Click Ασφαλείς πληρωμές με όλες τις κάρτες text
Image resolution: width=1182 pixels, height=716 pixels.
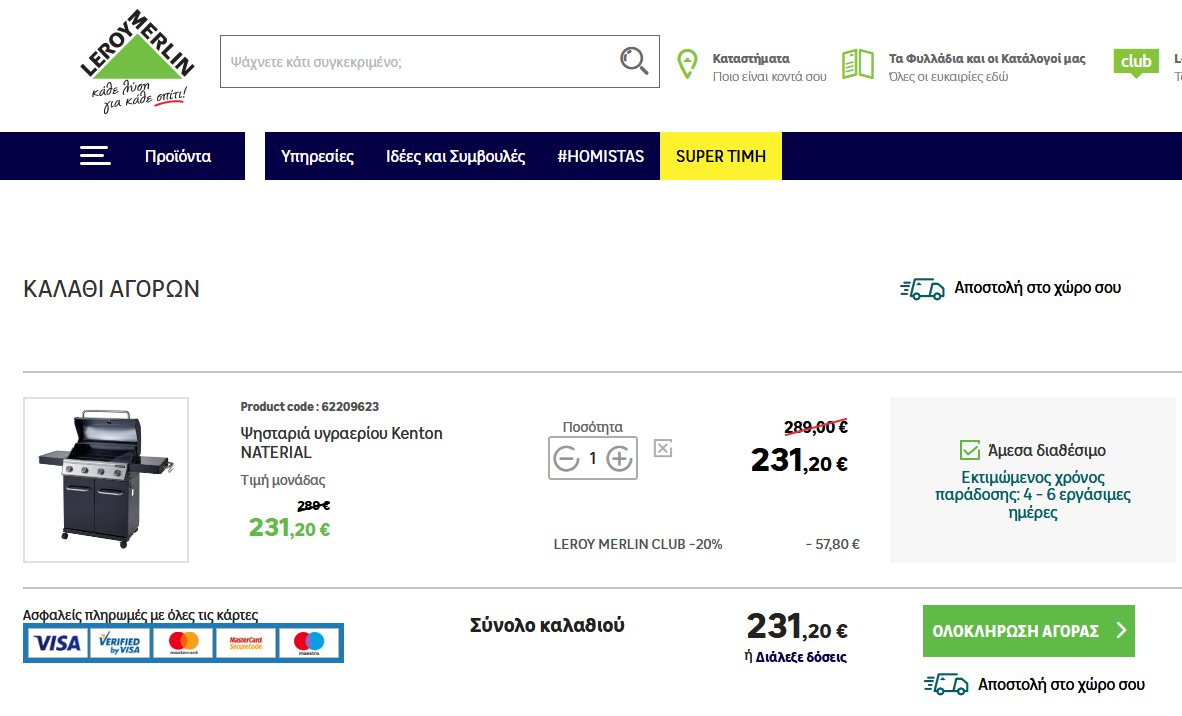click(x=140, y=615)
